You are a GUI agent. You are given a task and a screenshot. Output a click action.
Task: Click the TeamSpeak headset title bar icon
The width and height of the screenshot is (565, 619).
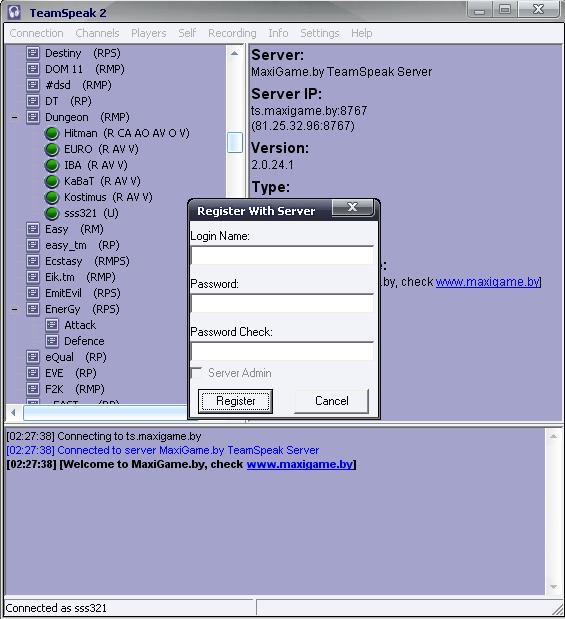pyautogui.click(x=15, y=12)
